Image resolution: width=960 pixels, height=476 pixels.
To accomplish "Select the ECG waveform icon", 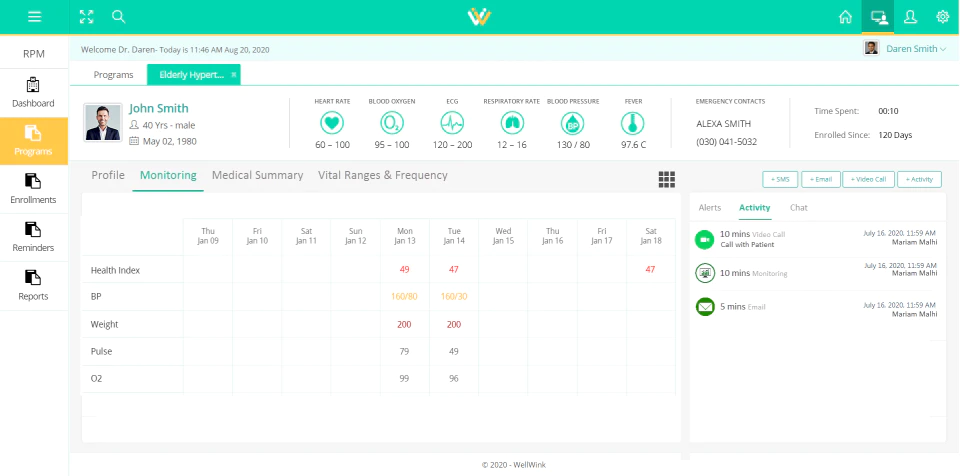I will pos(452,124).
